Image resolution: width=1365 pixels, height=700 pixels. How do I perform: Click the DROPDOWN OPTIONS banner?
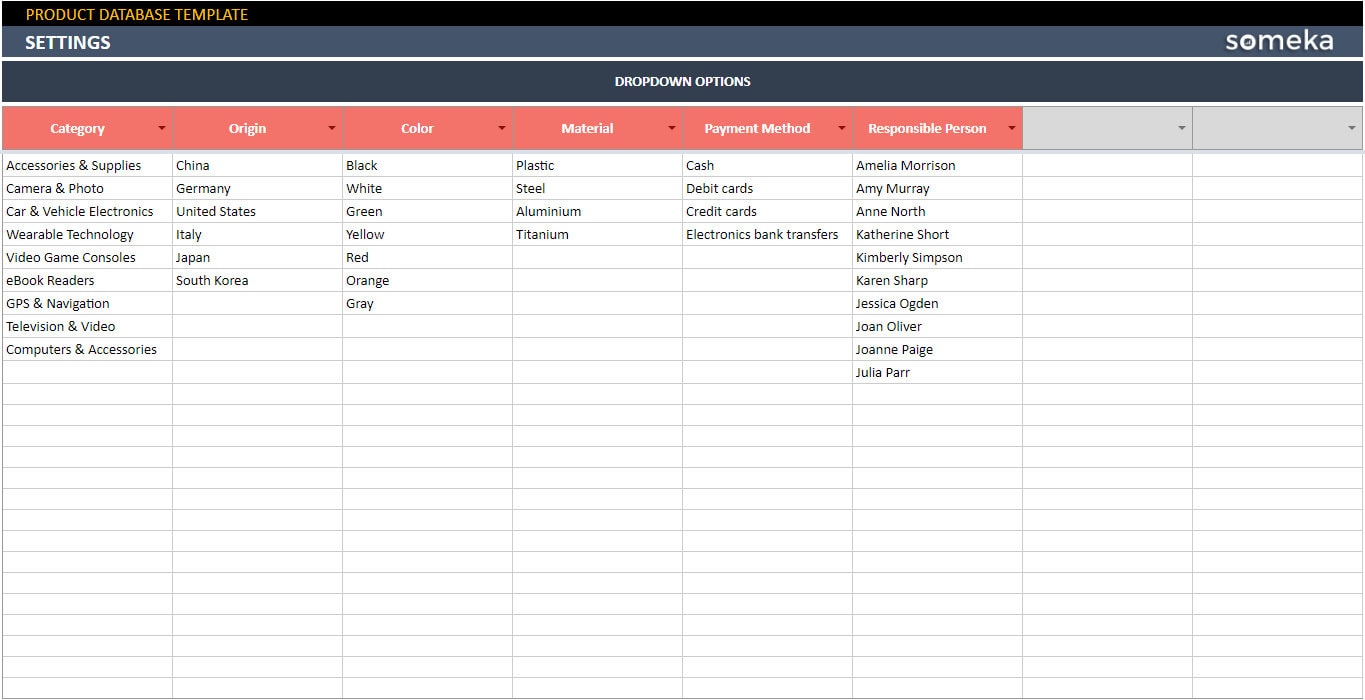tap(683, 81)
